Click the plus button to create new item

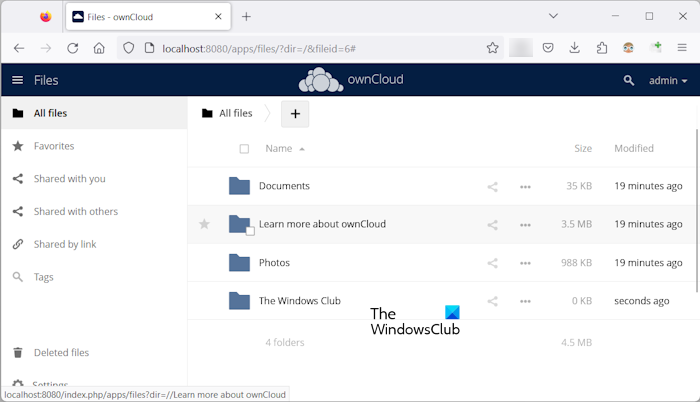295,114
